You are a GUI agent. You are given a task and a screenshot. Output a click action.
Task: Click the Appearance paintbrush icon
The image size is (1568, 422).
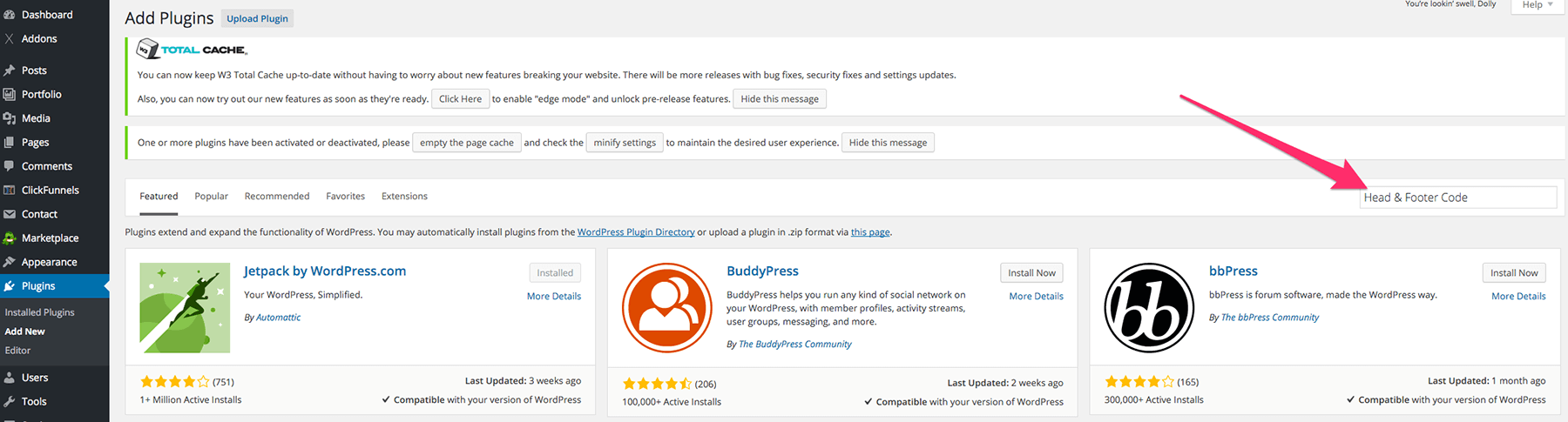pos(10,262)
